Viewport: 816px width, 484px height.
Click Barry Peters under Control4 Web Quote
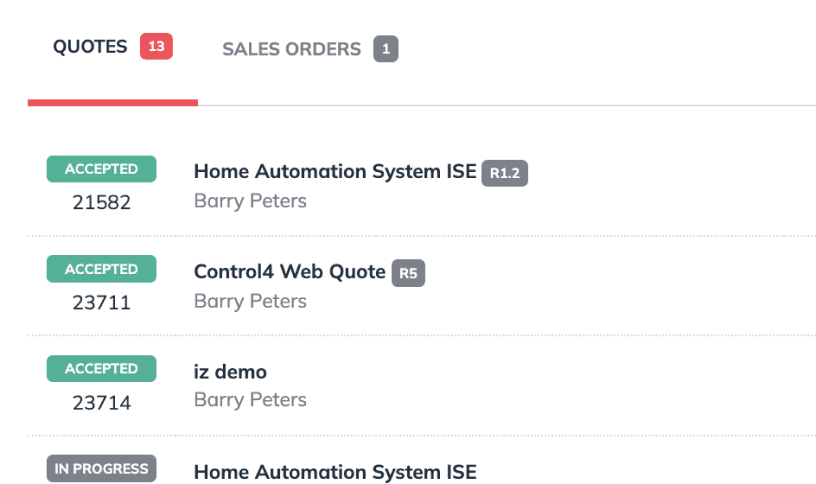click(x=250, y=301)
